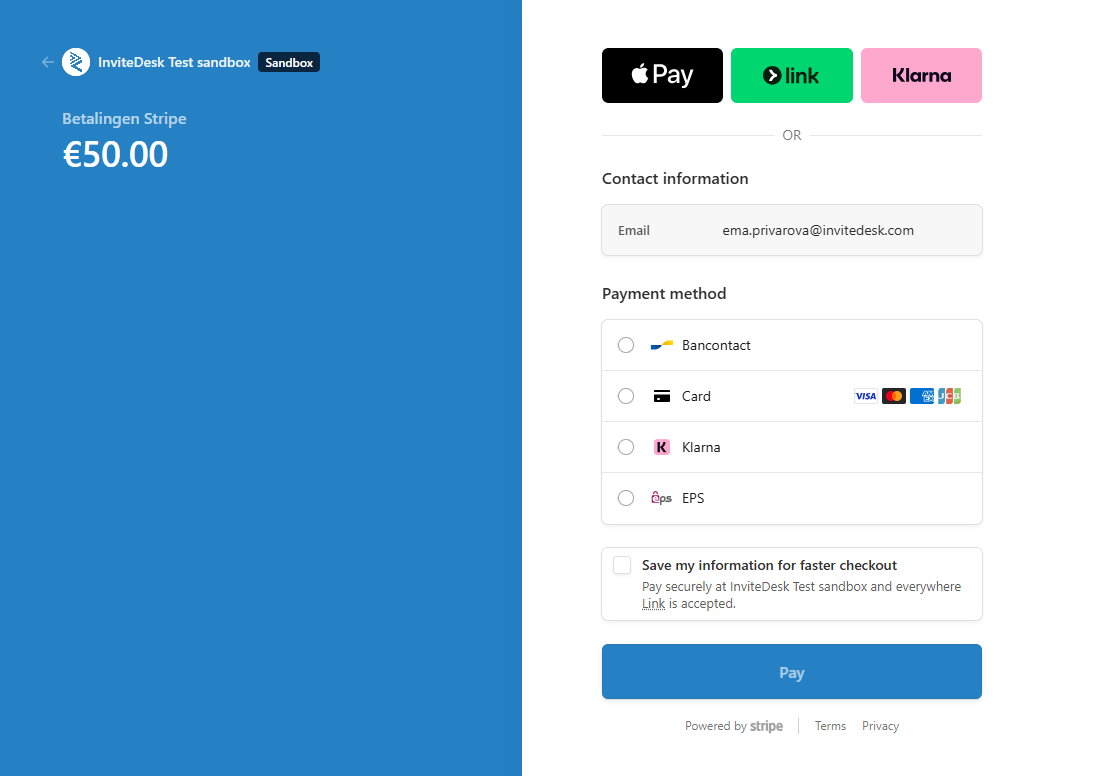1116x776 pixels.
Task: Click the back arrow icon
Action: tap(48, 62)
